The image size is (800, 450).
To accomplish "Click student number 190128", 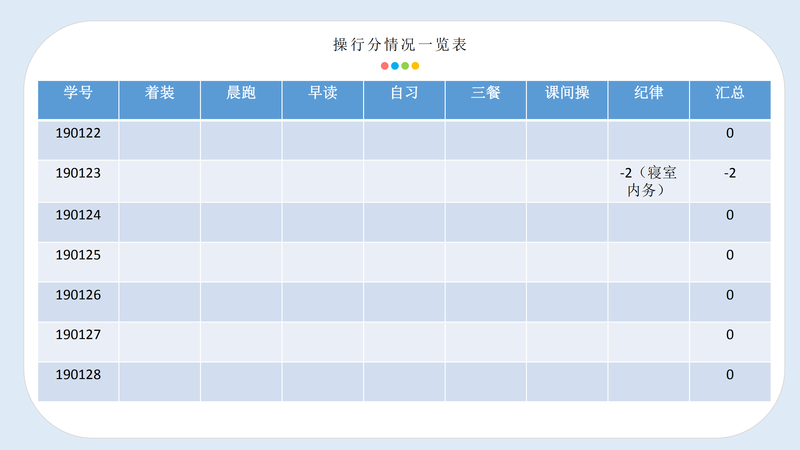I will [x=78, y=375].
